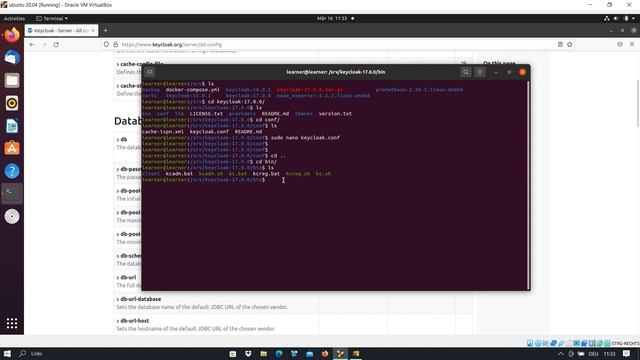The width and height of the screenshot is (640, 360).
Task: Click the new tab icon in terminal header
Action: coord(150,72)
